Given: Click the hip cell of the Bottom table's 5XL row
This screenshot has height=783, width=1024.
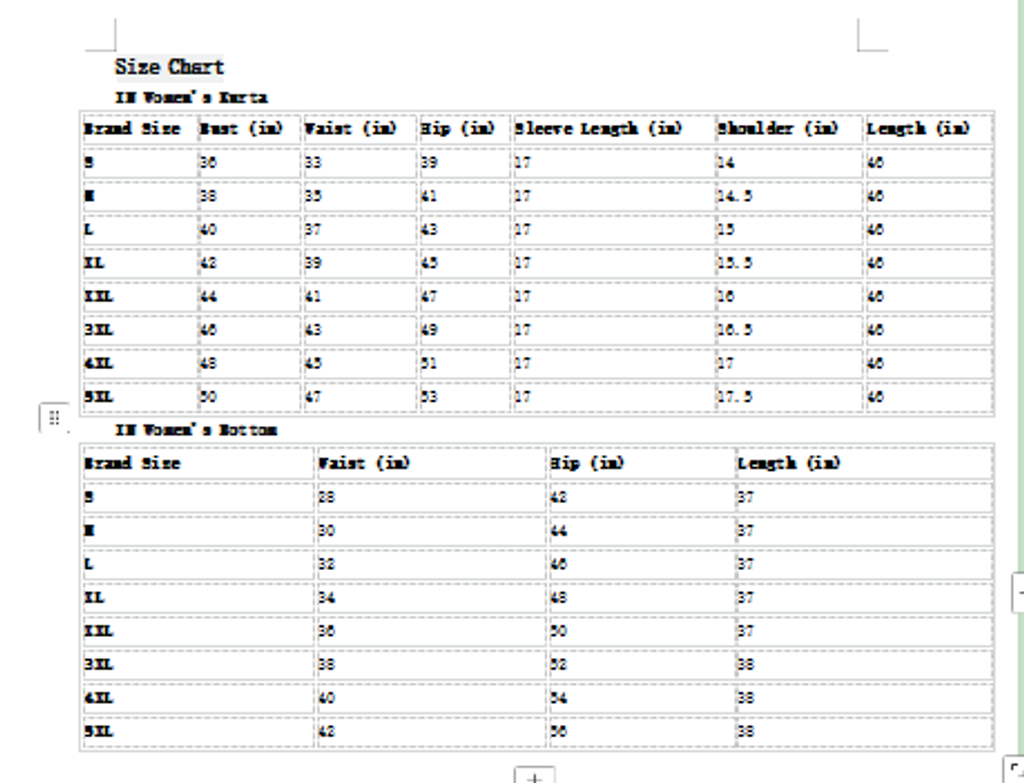Looking at the screenshot, I should (x=558, y=732).
